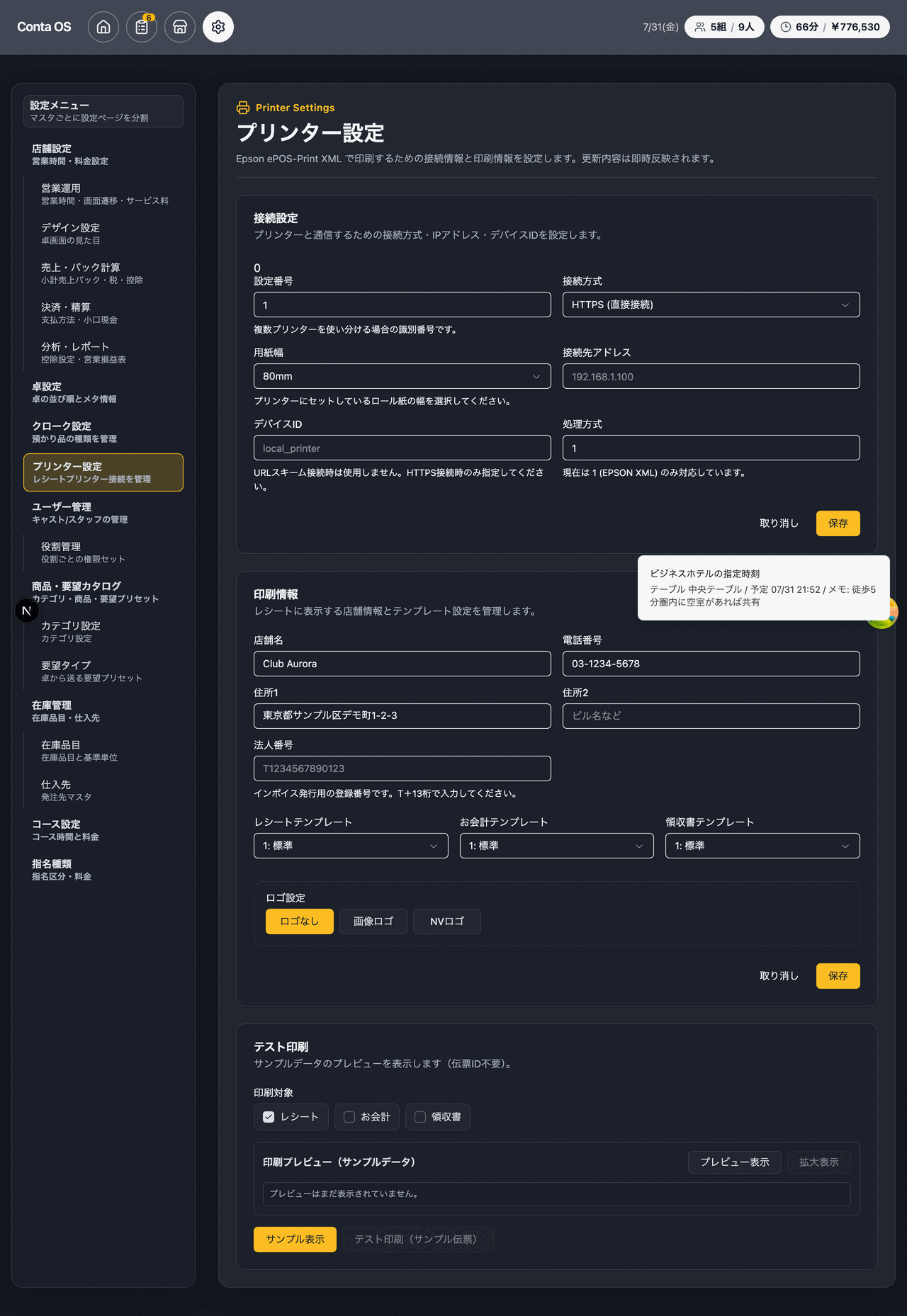The height and width of the screenshot is (1316, 907).
Task: Click the 処理方式 input field
Action: click(711, 448)
